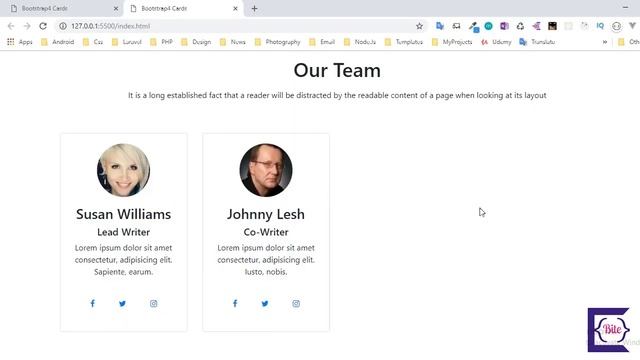Click Johnny Lesh's profile photo
This screenshot has height=360, width=640.
click(x=266, y=170)
